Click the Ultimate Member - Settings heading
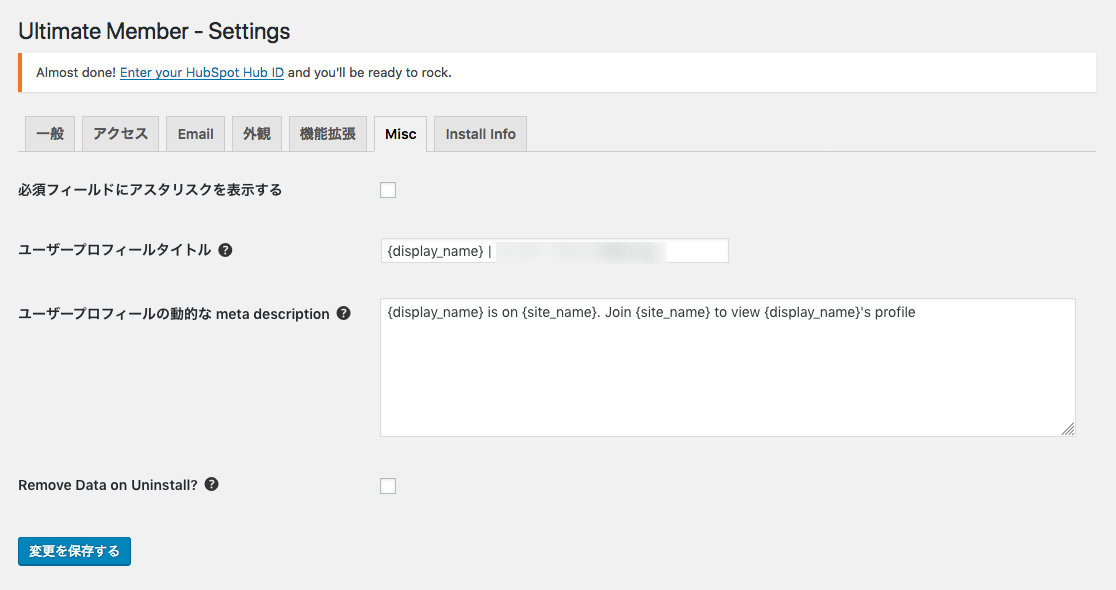The width and height of the screenshot is (1116, 590). click(154, 31)
